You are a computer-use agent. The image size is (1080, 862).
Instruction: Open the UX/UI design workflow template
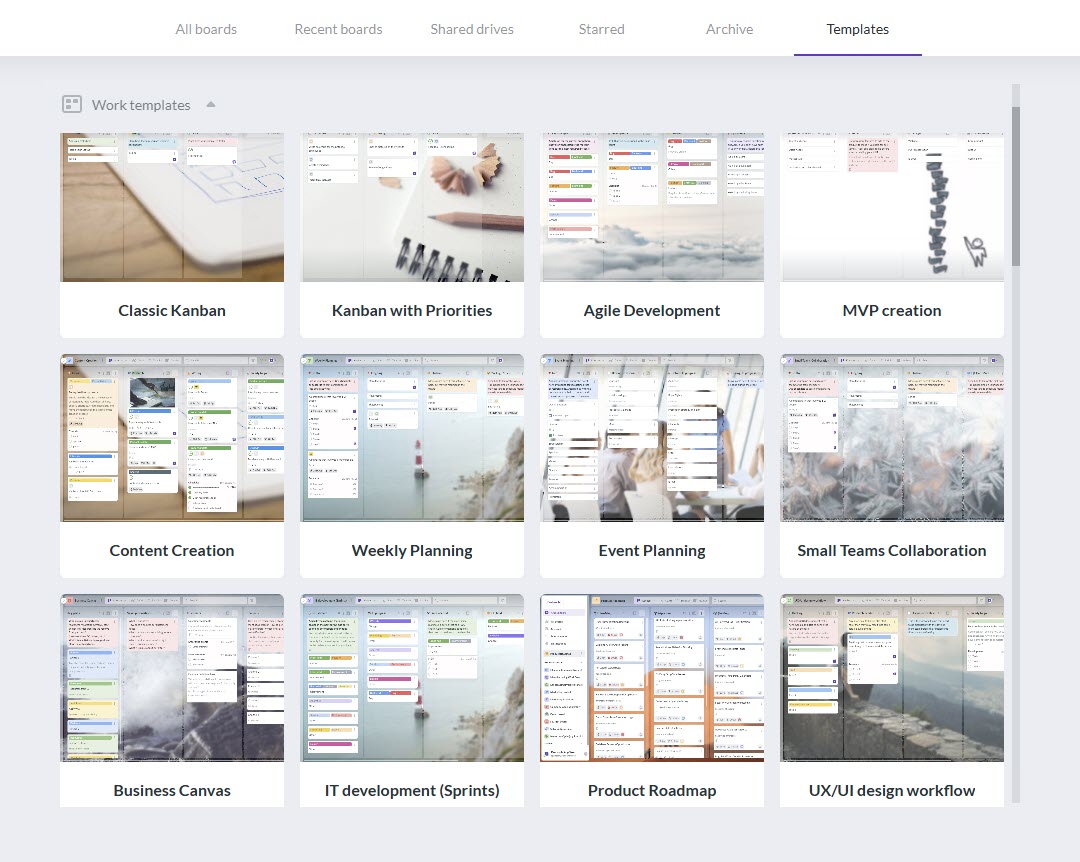(891, 700)
